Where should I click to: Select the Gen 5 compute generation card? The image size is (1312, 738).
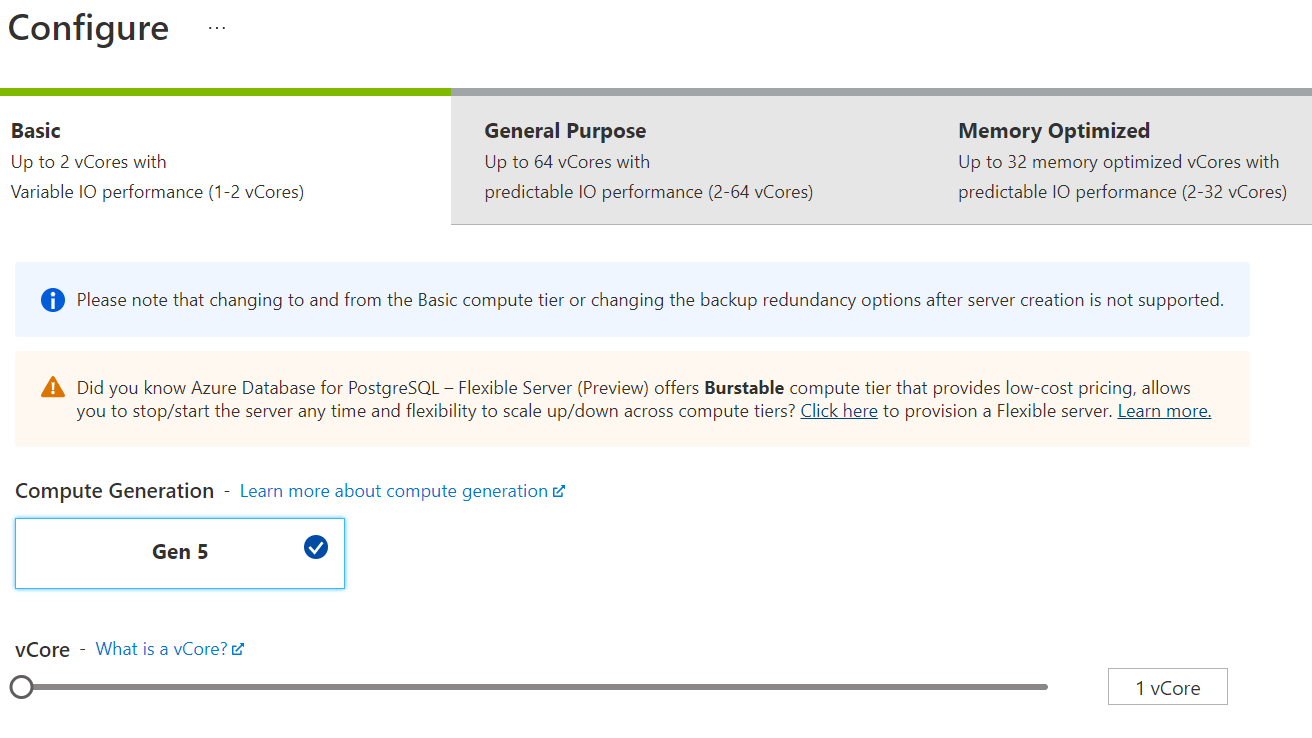pos(180,553)
